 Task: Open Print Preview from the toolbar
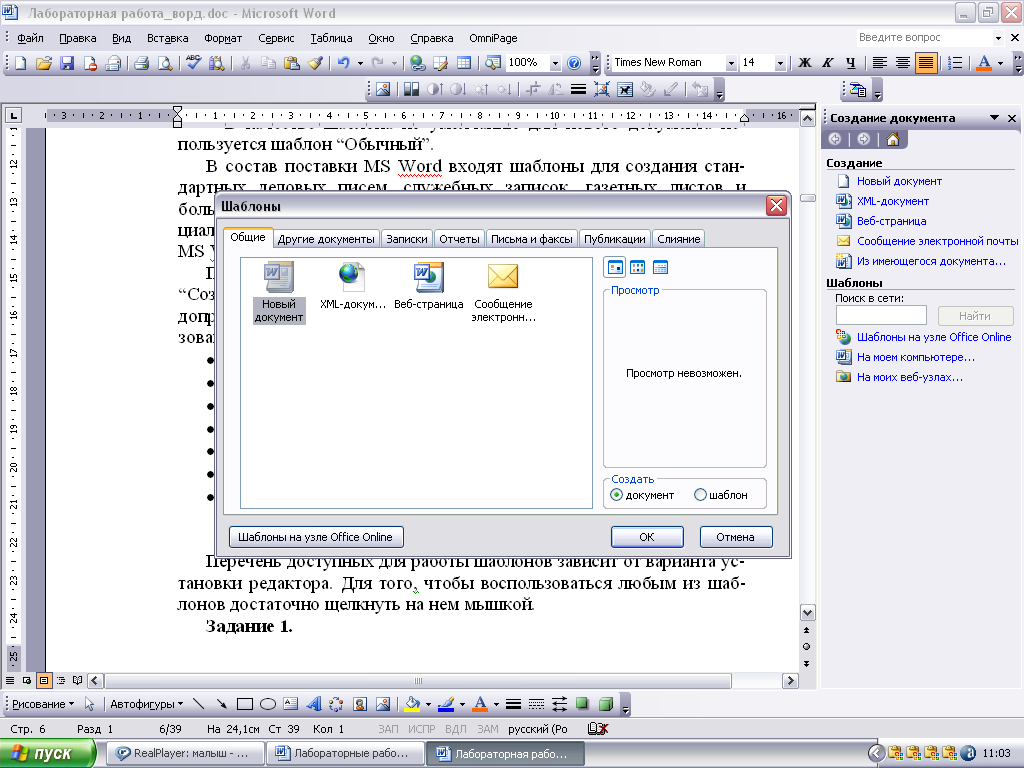[165, 63]
